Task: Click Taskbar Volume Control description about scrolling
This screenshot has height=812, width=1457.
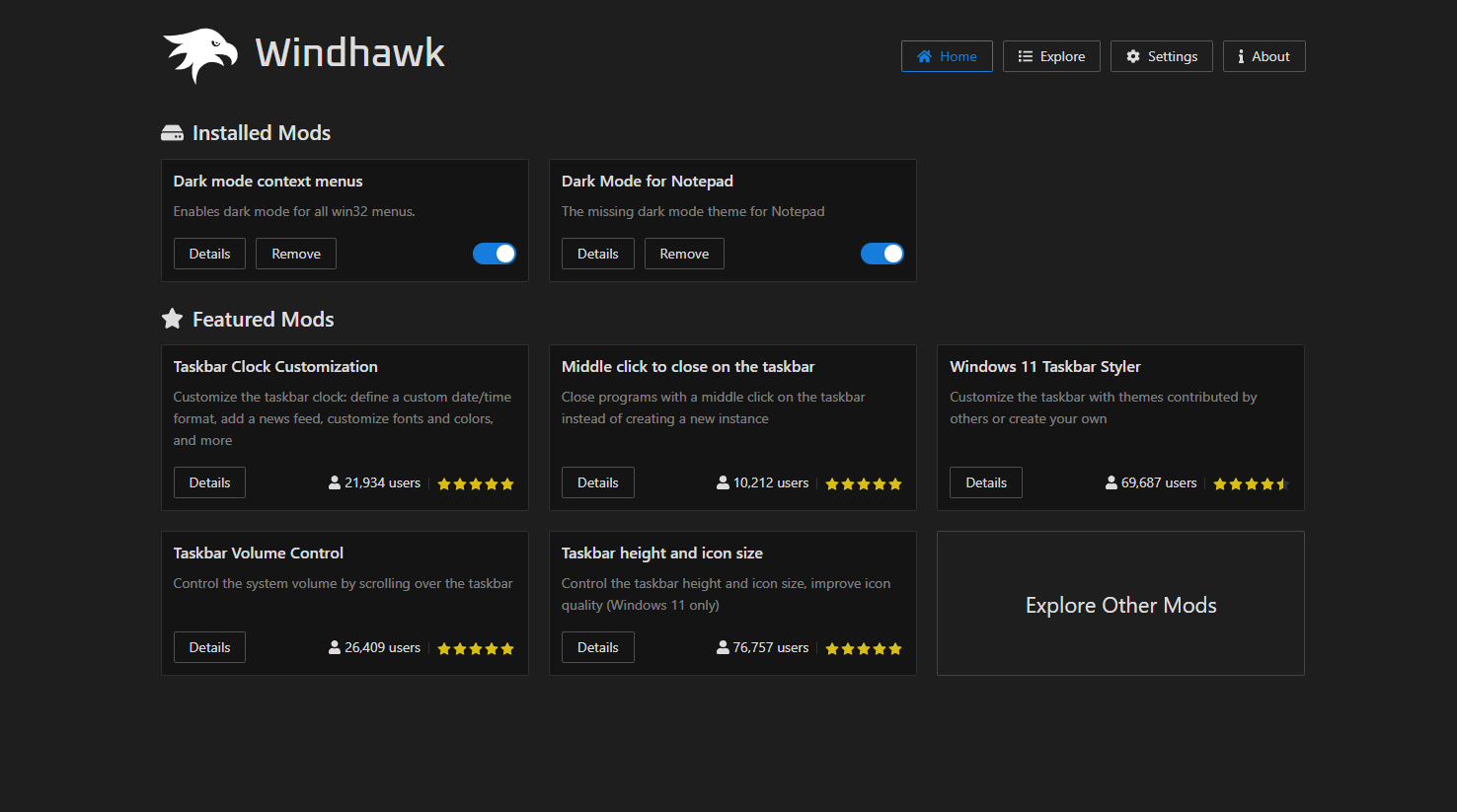Action: (343, 583)
